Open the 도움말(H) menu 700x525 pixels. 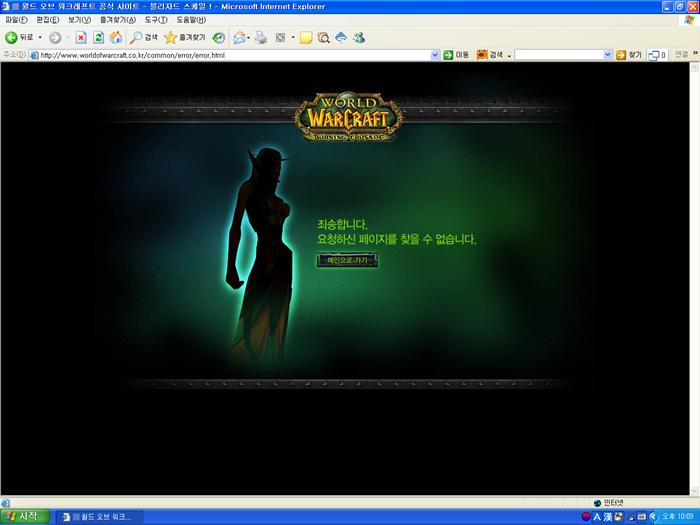pyautogui.click(x=191, y=20)
